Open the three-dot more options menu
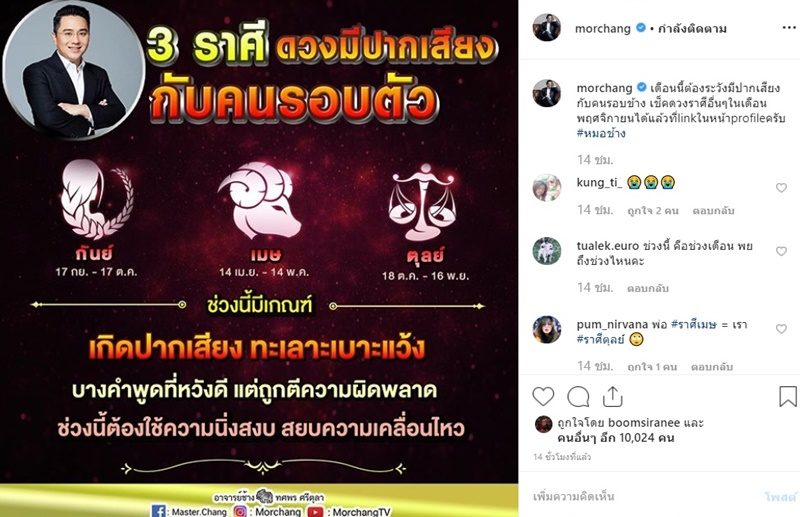The width and height of the screenshot is (800, 517). pyautogui.click(x=789, y=28)
